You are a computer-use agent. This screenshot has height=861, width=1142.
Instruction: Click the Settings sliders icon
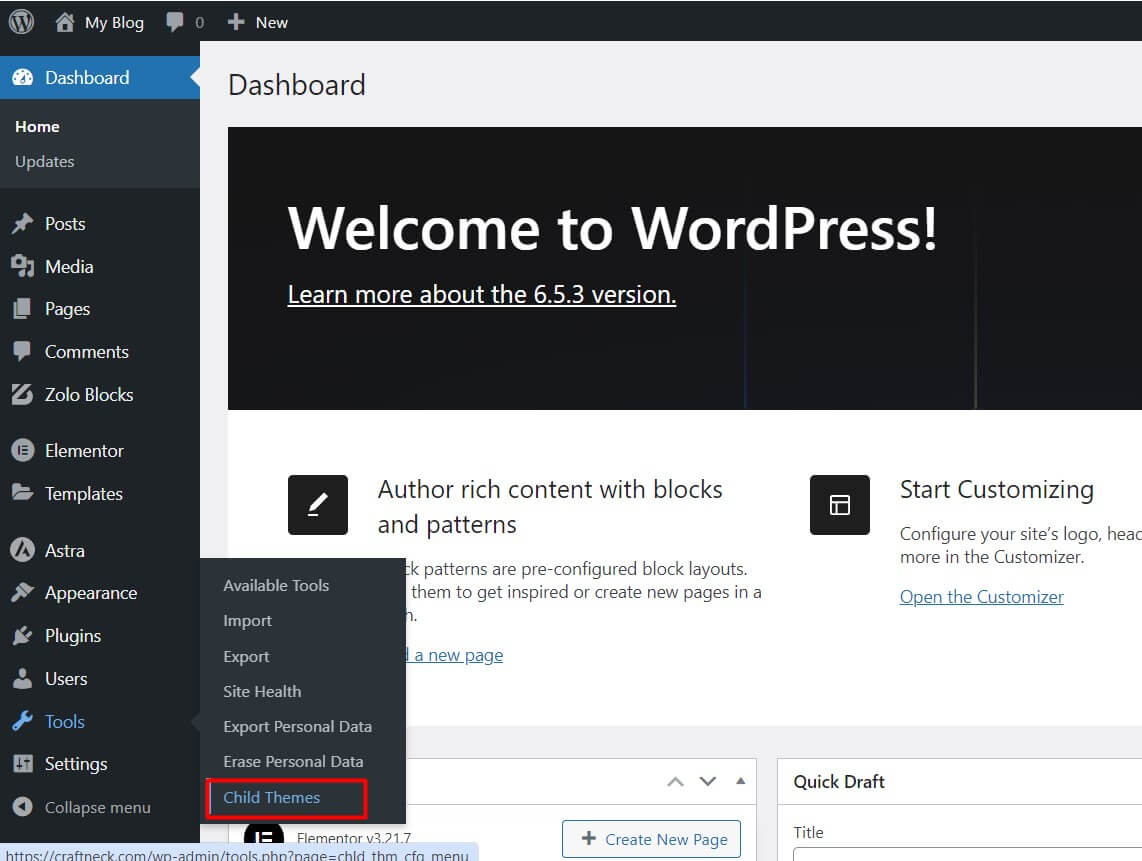[x=23, y=763]
